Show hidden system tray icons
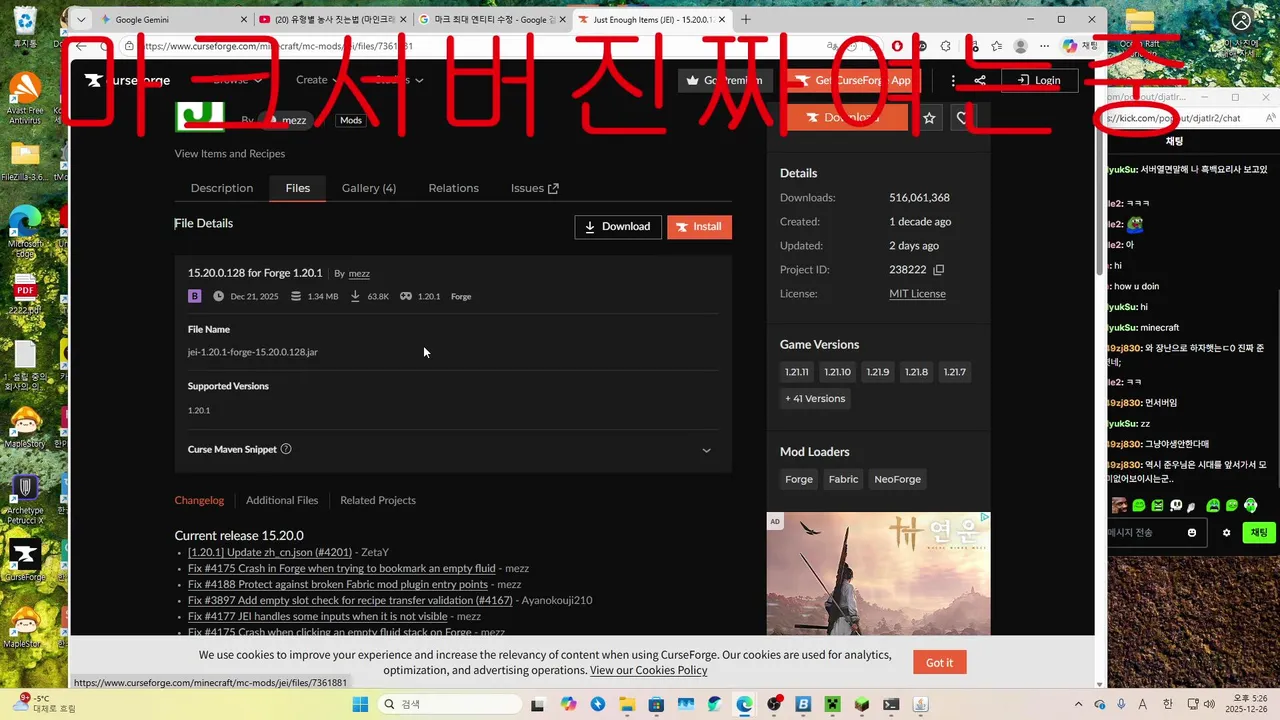Screen dimensions: 1280x720 click(1081, 704)
